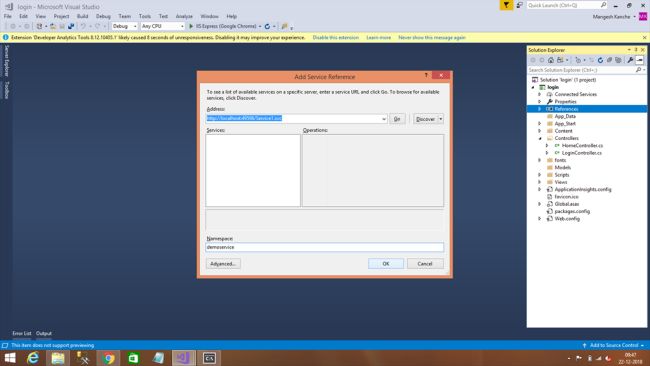Click the Collapse All icon in Solution Explorer

click(x=609, y=60)
